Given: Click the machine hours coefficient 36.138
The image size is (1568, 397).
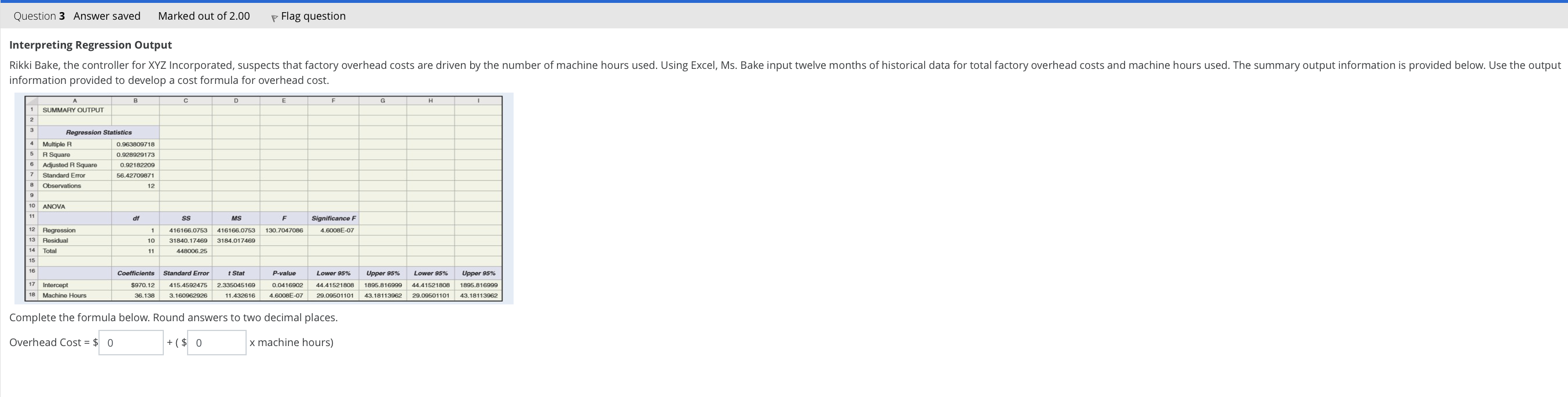Looking at the screenshot, I should point(145,296).
